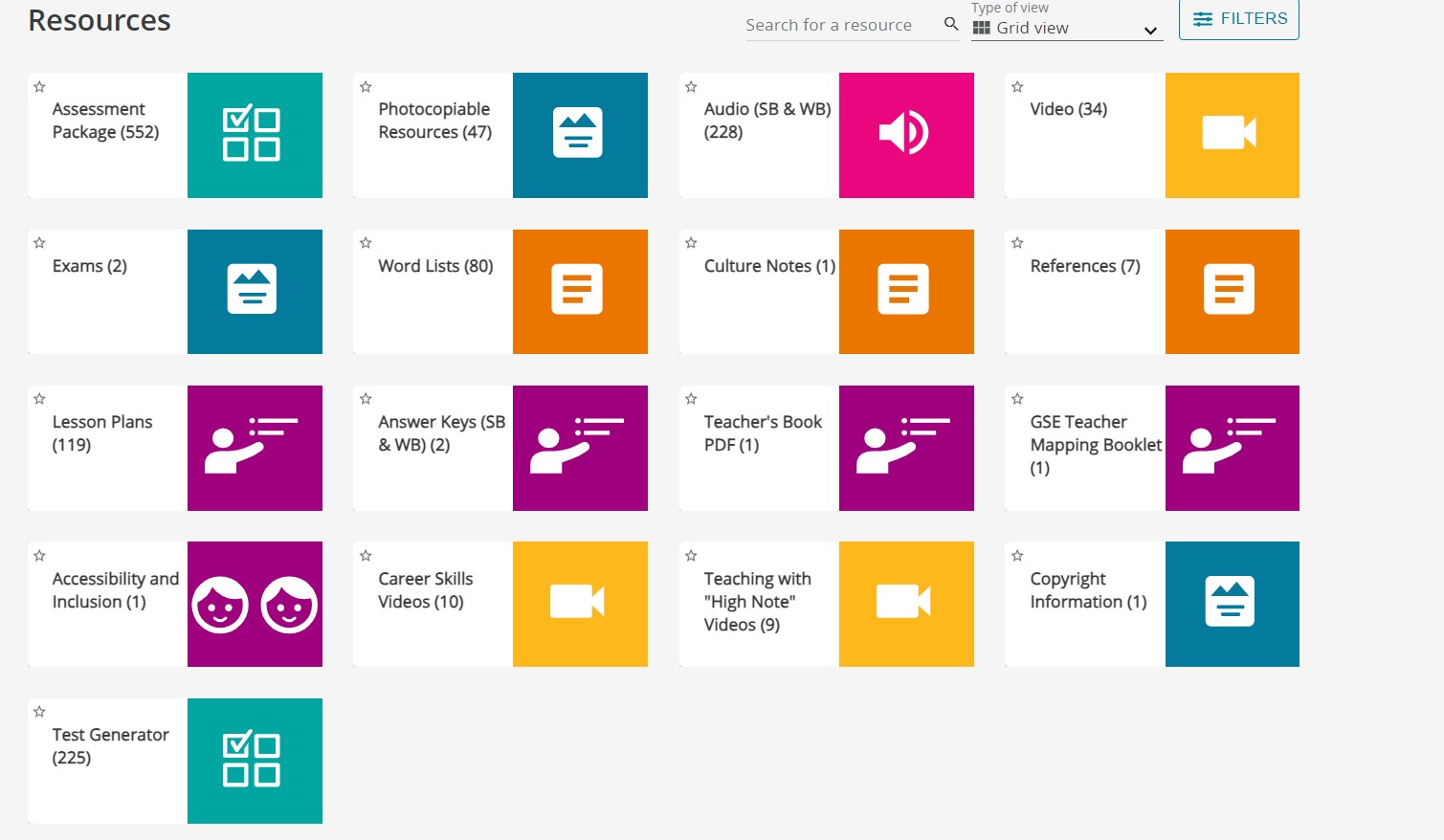This screenshot has width=1444, height=840.
Task: Click the smiling faces icon on Accessibility tile
Action: point(255,604)
